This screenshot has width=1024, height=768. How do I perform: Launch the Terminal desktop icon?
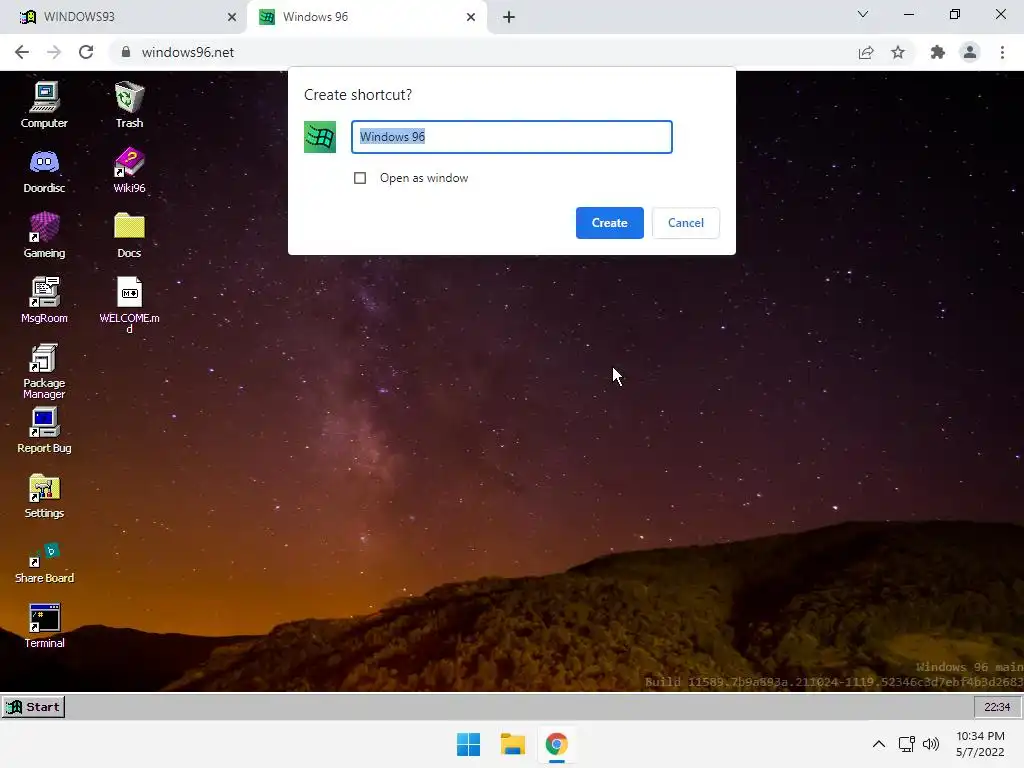[x=44, y=626]
